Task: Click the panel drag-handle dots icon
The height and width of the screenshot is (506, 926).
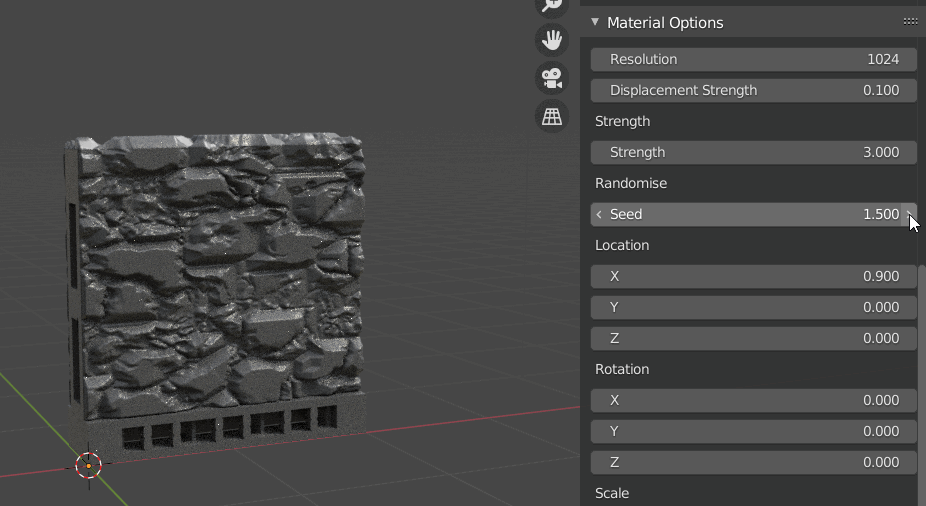Action: [910, 22]
